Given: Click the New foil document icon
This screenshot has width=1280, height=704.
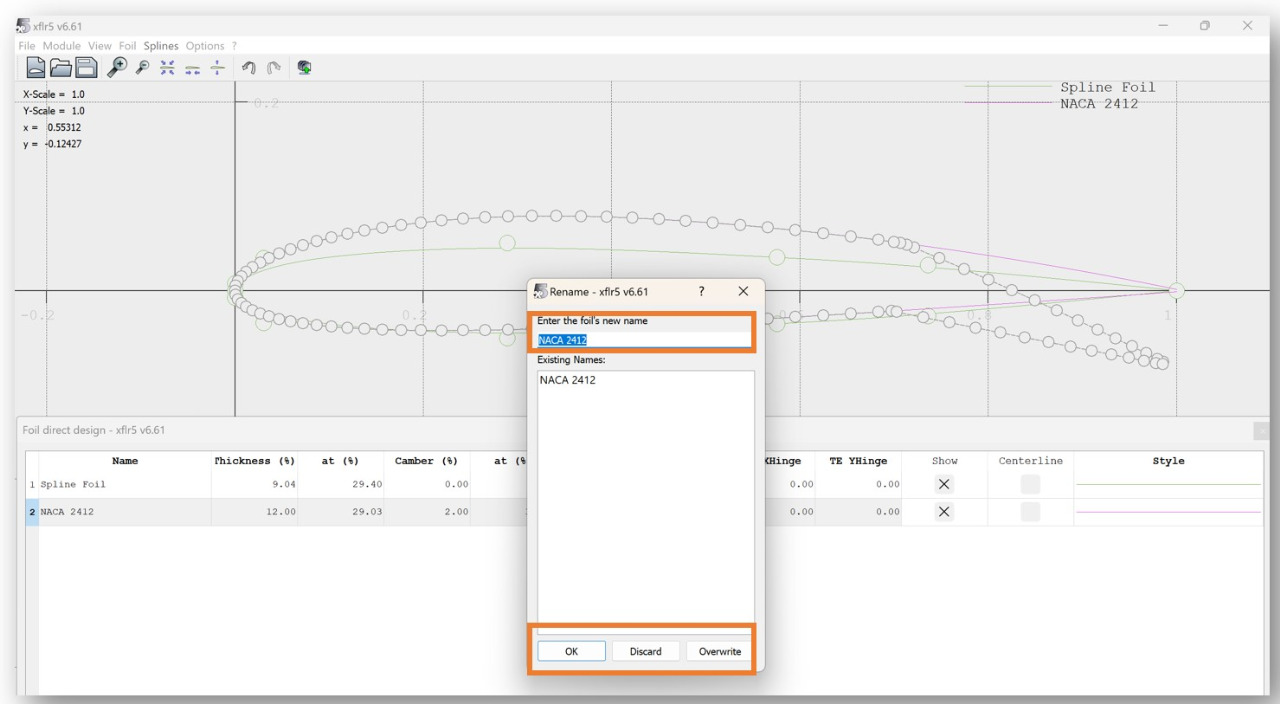Looking at the screenshot, I should point(36,68).
